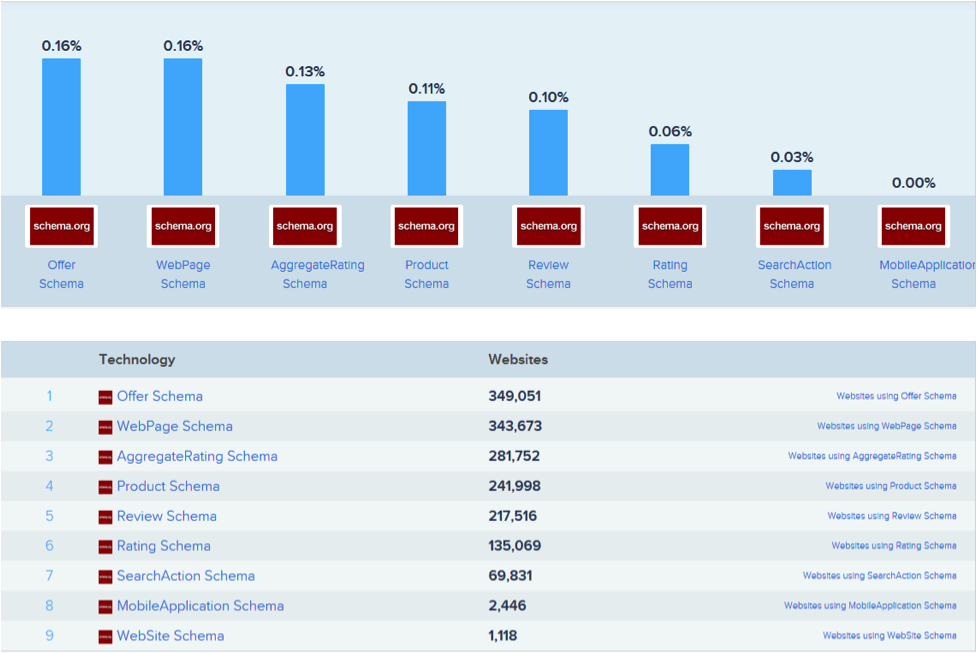Screen dimensions: 977x653
Task: Open 'Websites using Review Schema' link
Action: pyautogui.click(x=892, y=516)
